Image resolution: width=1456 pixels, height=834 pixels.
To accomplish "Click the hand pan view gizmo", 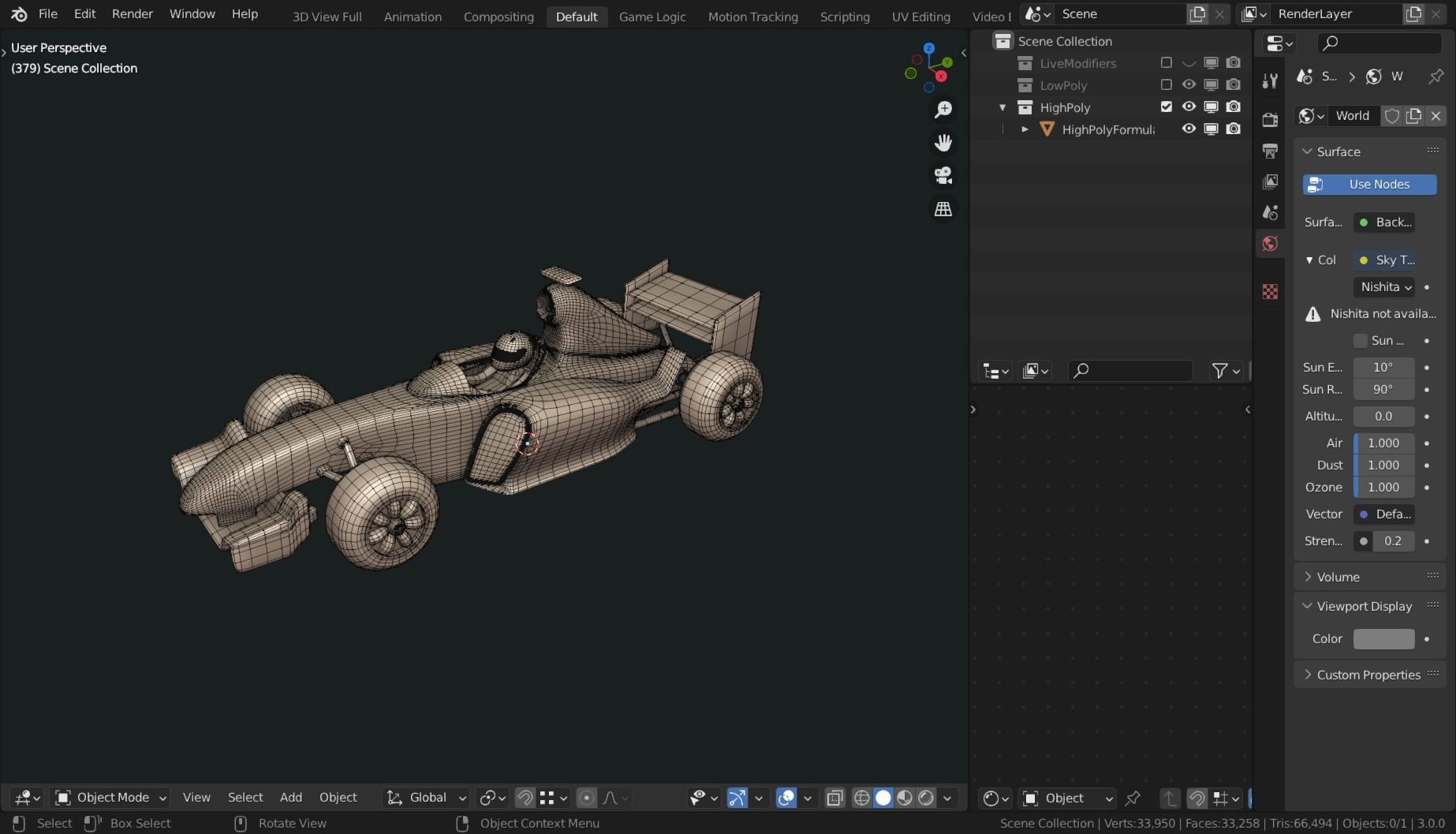I will [x=943, y=143].
